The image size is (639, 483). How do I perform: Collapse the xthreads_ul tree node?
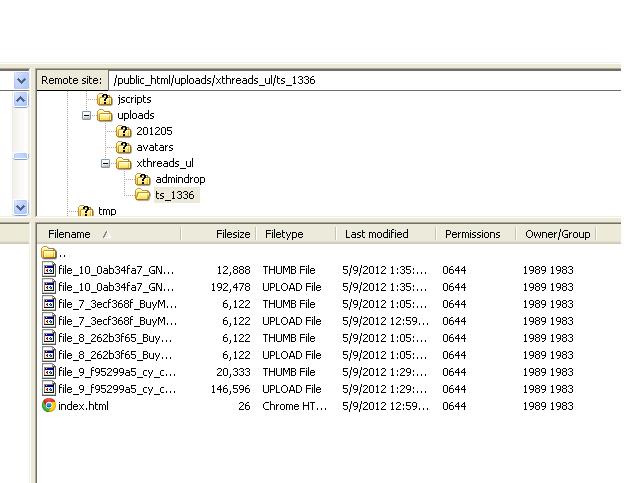(x=106, y=163)
